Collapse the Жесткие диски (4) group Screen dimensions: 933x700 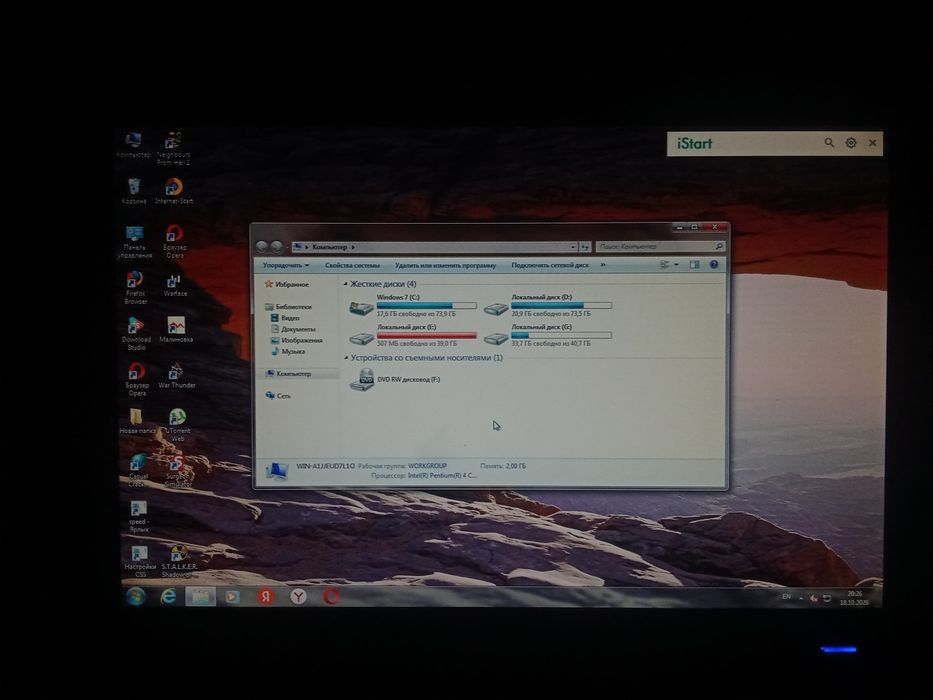[x=346, y=284]
